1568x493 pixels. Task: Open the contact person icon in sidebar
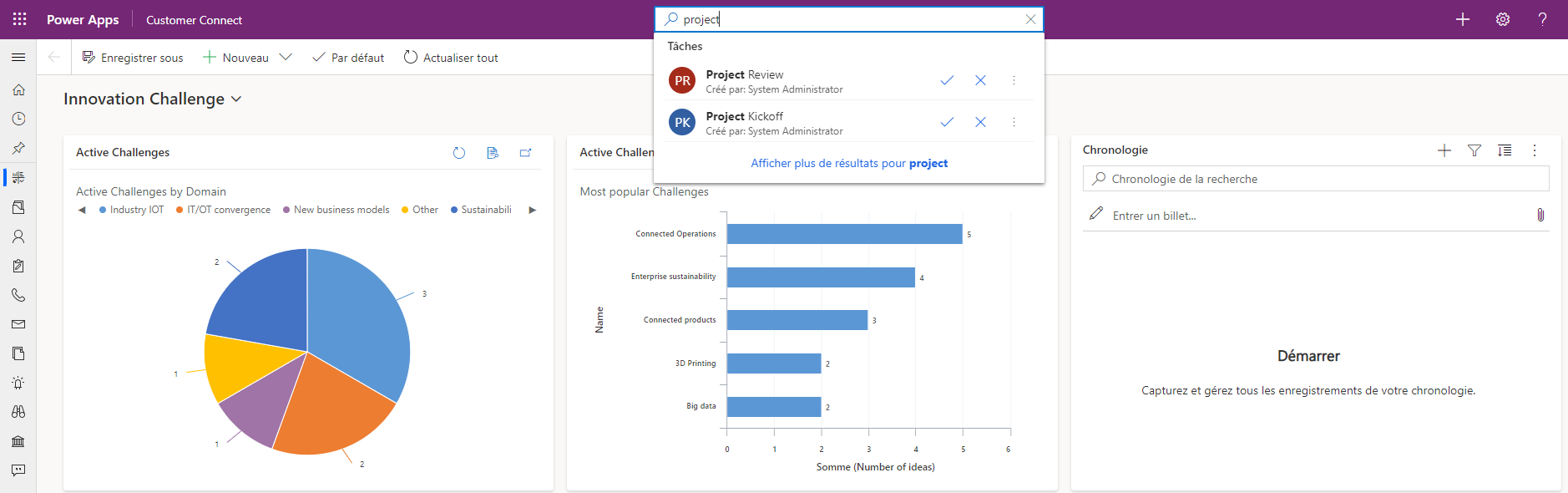pos(18,236)
